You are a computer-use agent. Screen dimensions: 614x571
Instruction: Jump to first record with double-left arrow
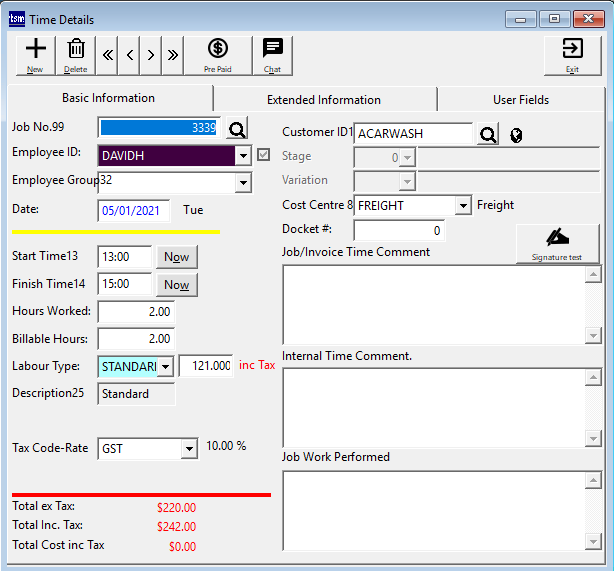pyautogui.click(x=108, y=55)
